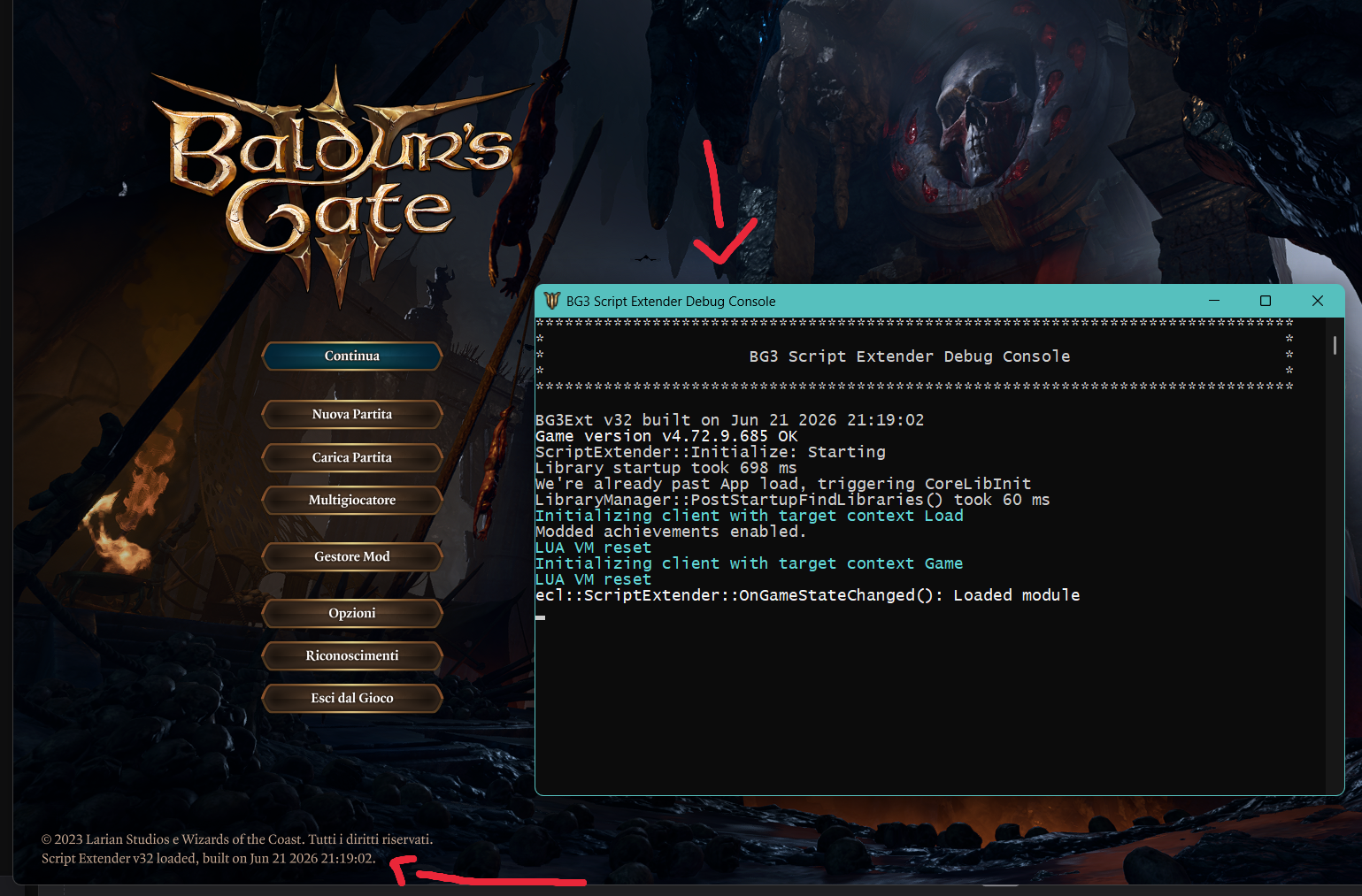This screenshot has height=896, width=1362.
Task: Open the Opzioni settings
Action: [x=352, y=613]
